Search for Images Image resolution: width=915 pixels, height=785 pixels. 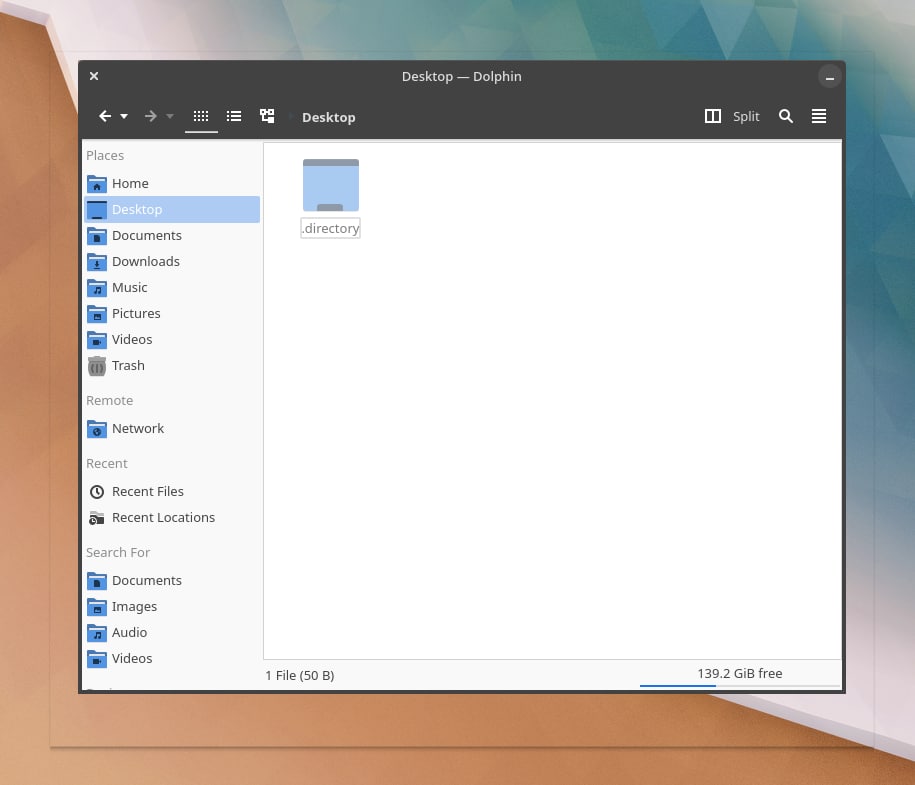[x=172, y=606]
